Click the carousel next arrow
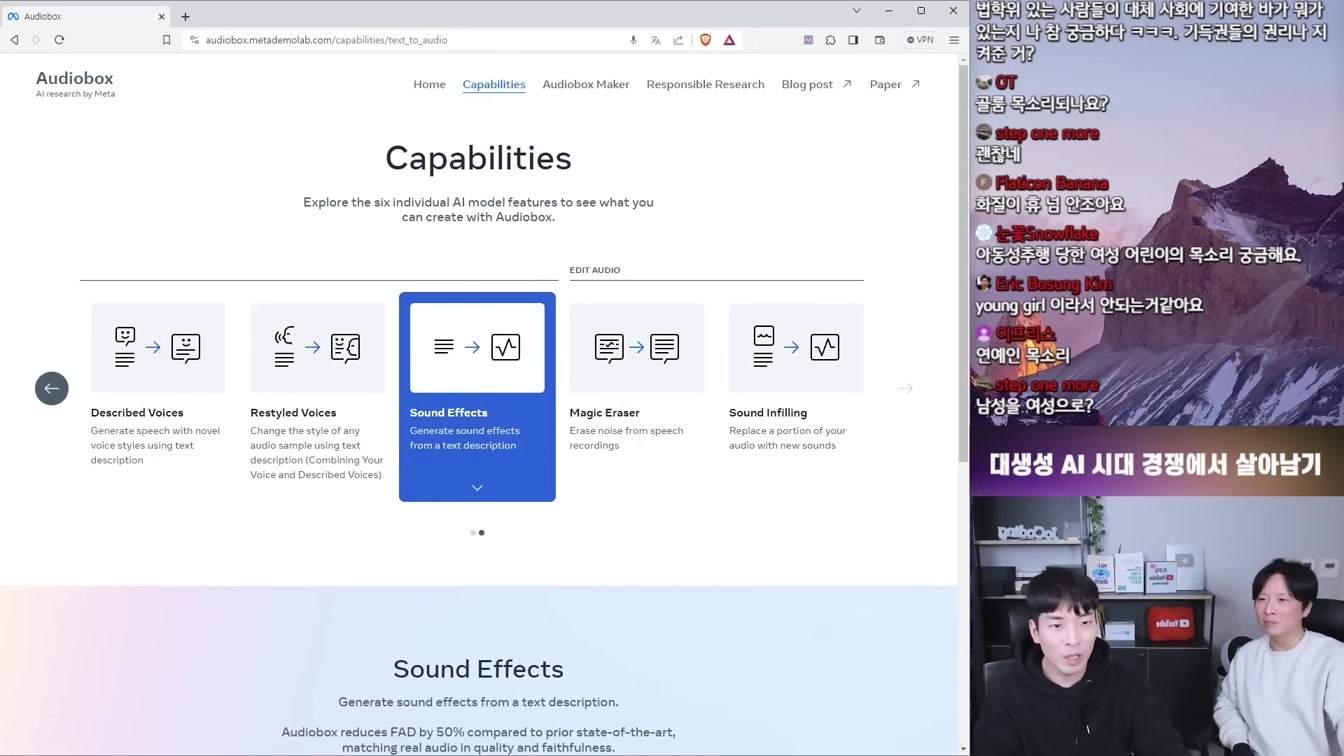The width and height of the screenshot is (1344, 756). 906,388
